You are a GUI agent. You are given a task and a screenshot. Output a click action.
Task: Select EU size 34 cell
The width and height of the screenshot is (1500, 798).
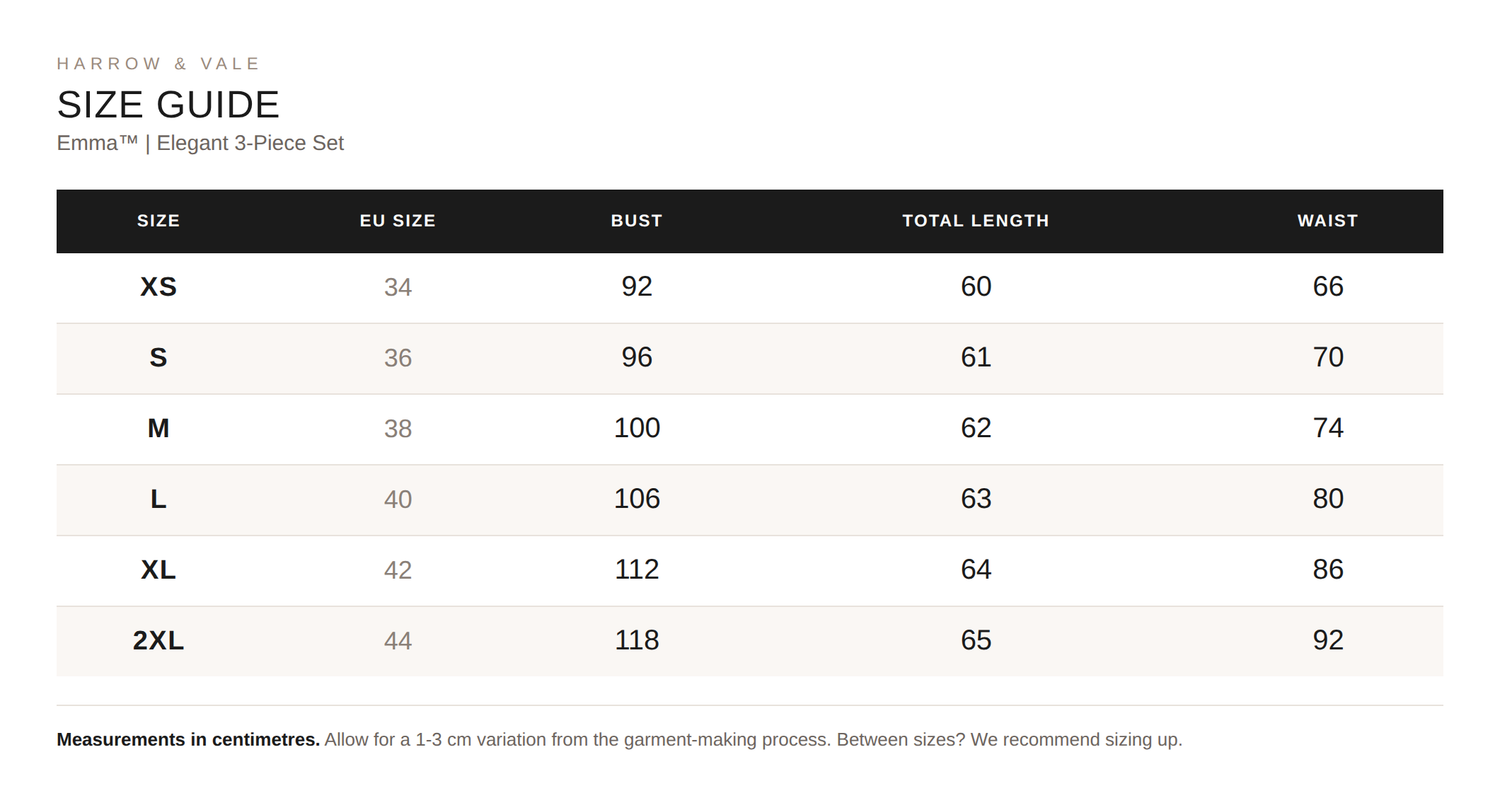coord(398,287)
